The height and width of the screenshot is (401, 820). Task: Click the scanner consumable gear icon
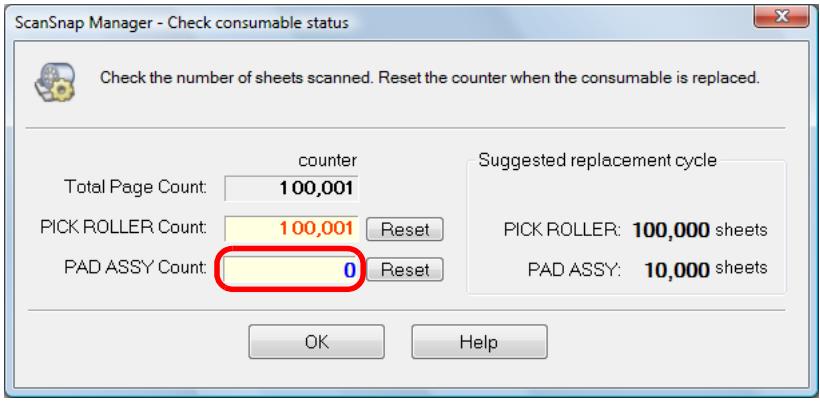click(55, 82)
